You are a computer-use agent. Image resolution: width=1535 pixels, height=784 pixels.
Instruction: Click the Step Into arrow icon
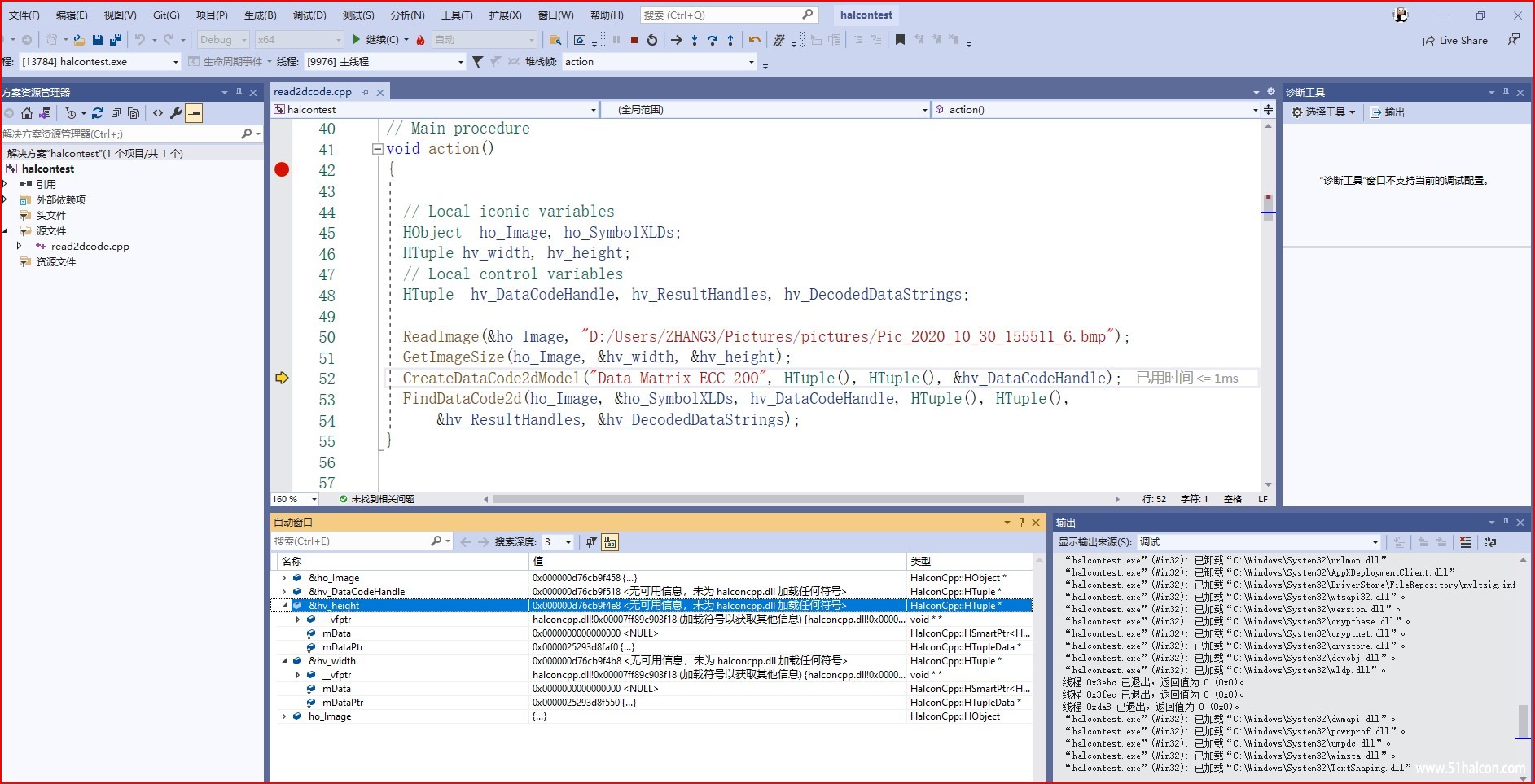coord(695,40)
